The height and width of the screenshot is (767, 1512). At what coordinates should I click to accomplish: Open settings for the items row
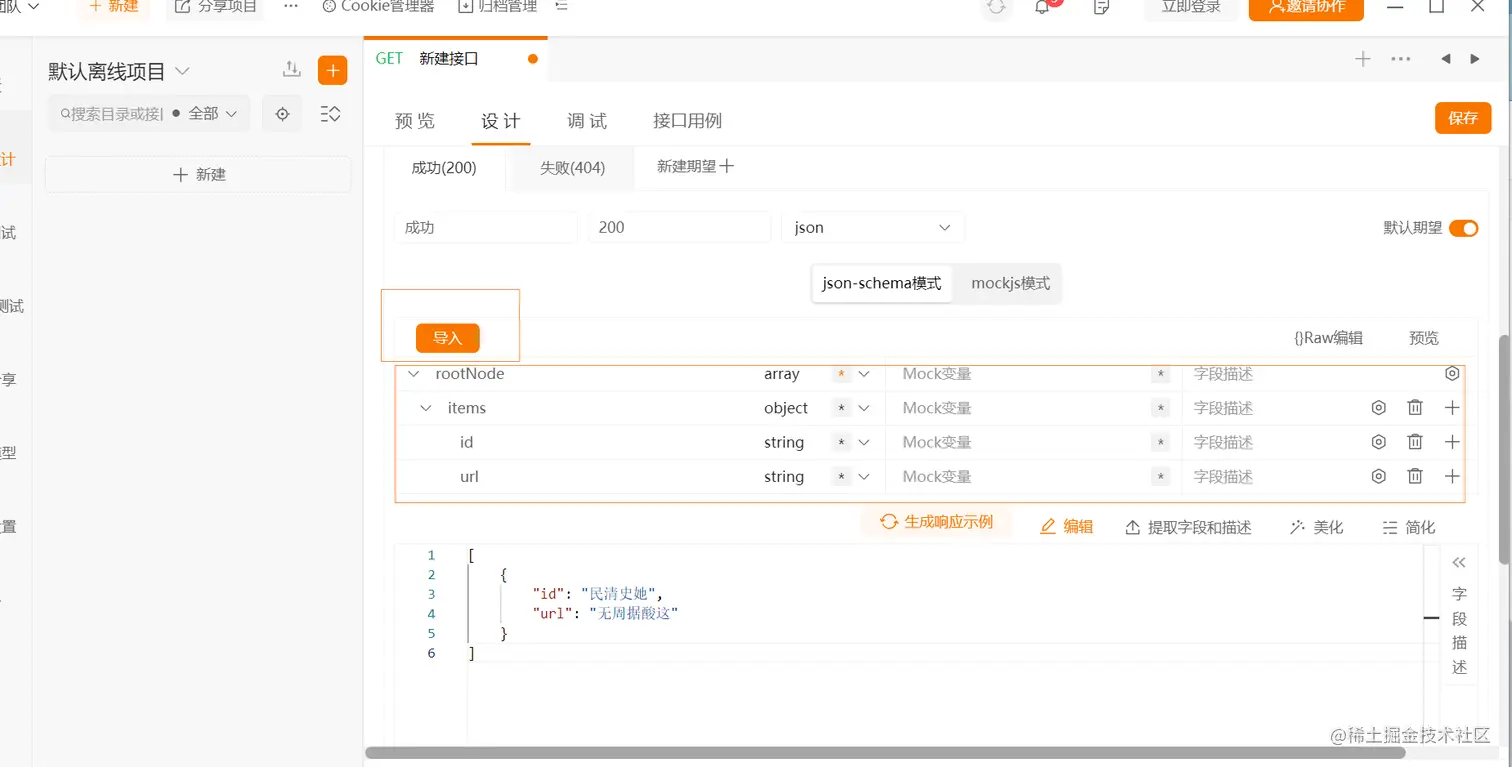(1379, 408)
